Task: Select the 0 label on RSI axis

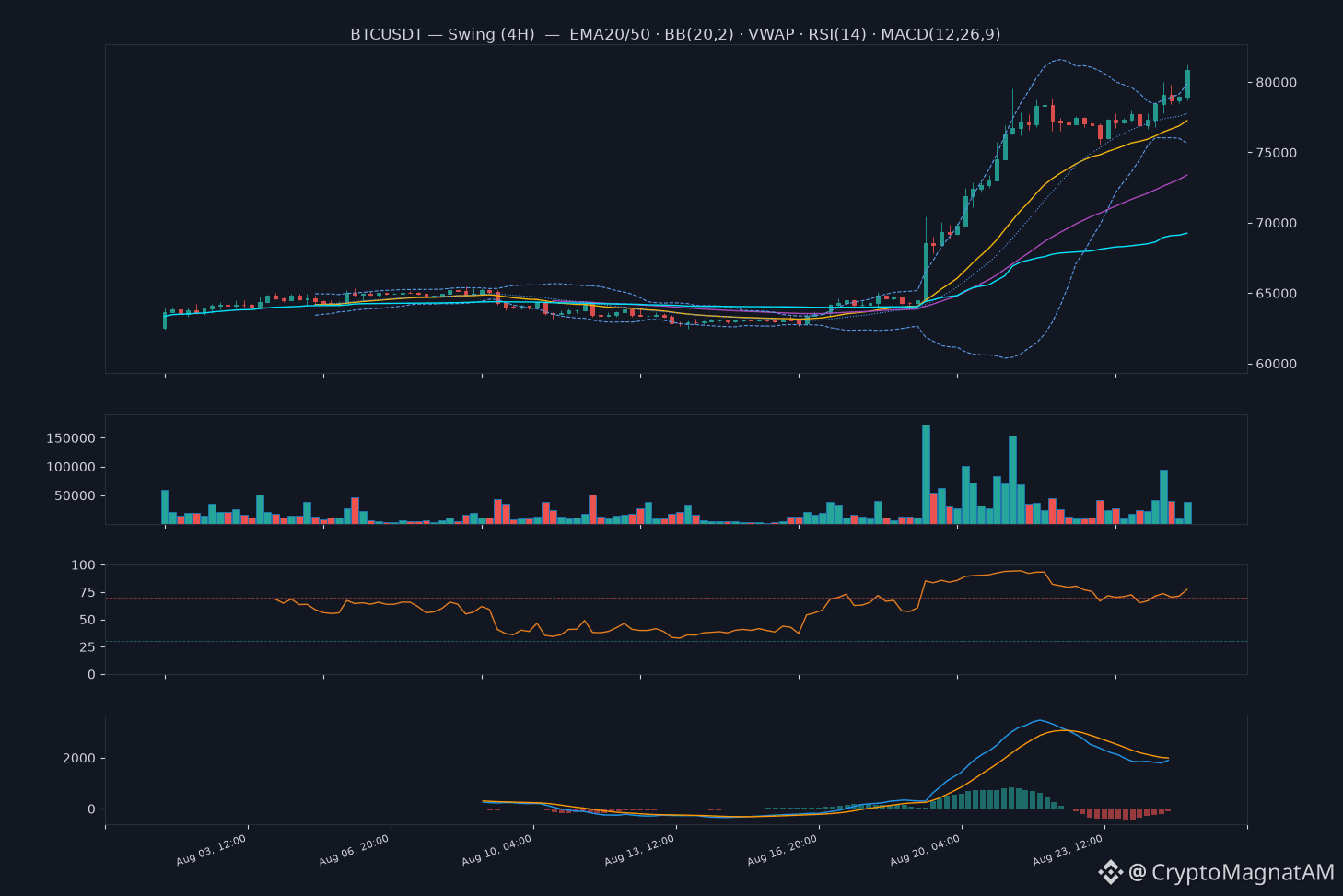Action: pyautogui.click(x=92, y=675)
